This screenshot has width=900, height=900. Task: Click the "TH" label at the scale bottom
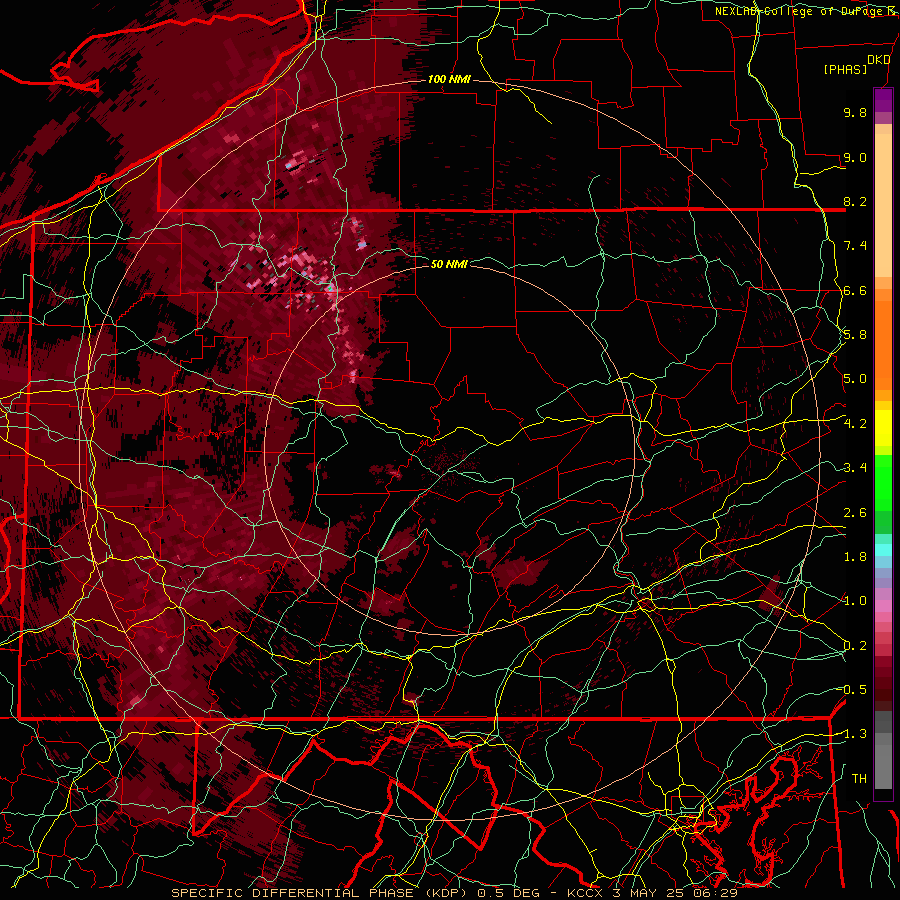click(859, 779)
